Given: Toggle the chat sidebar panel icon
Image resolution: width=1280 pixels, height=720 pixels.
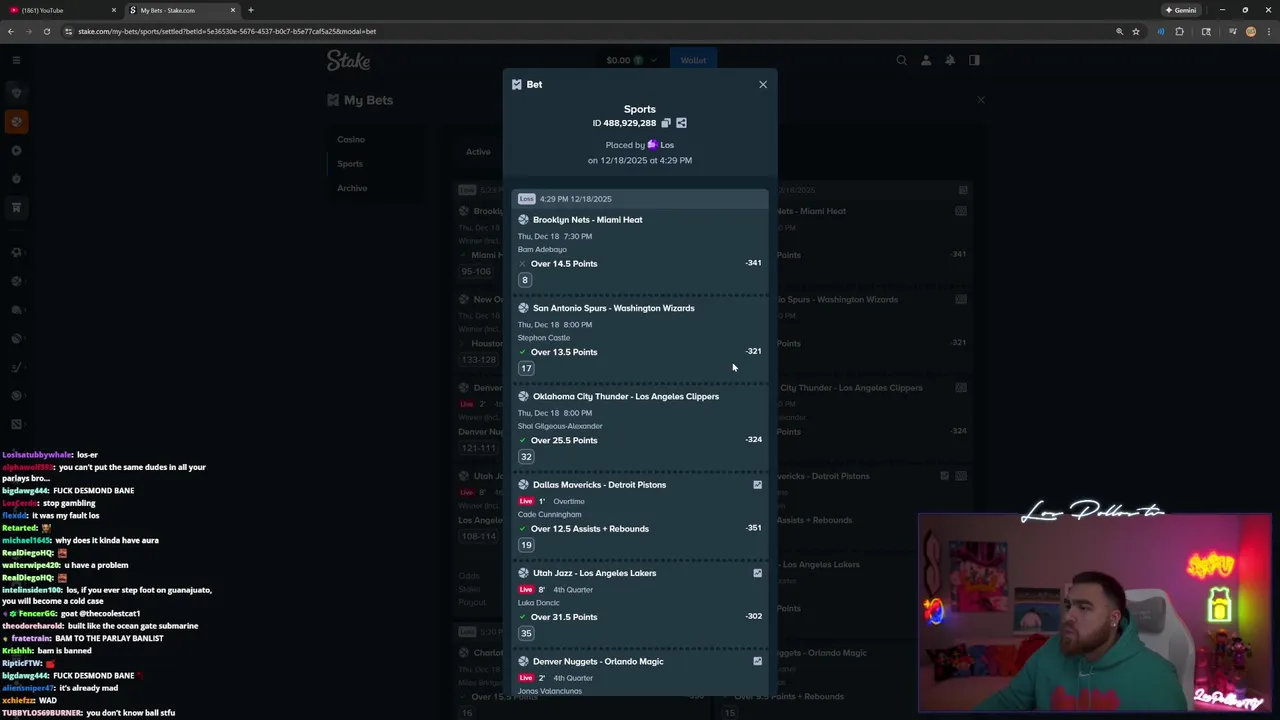Looking at the screenshot, I should click(x=974, y=60).
